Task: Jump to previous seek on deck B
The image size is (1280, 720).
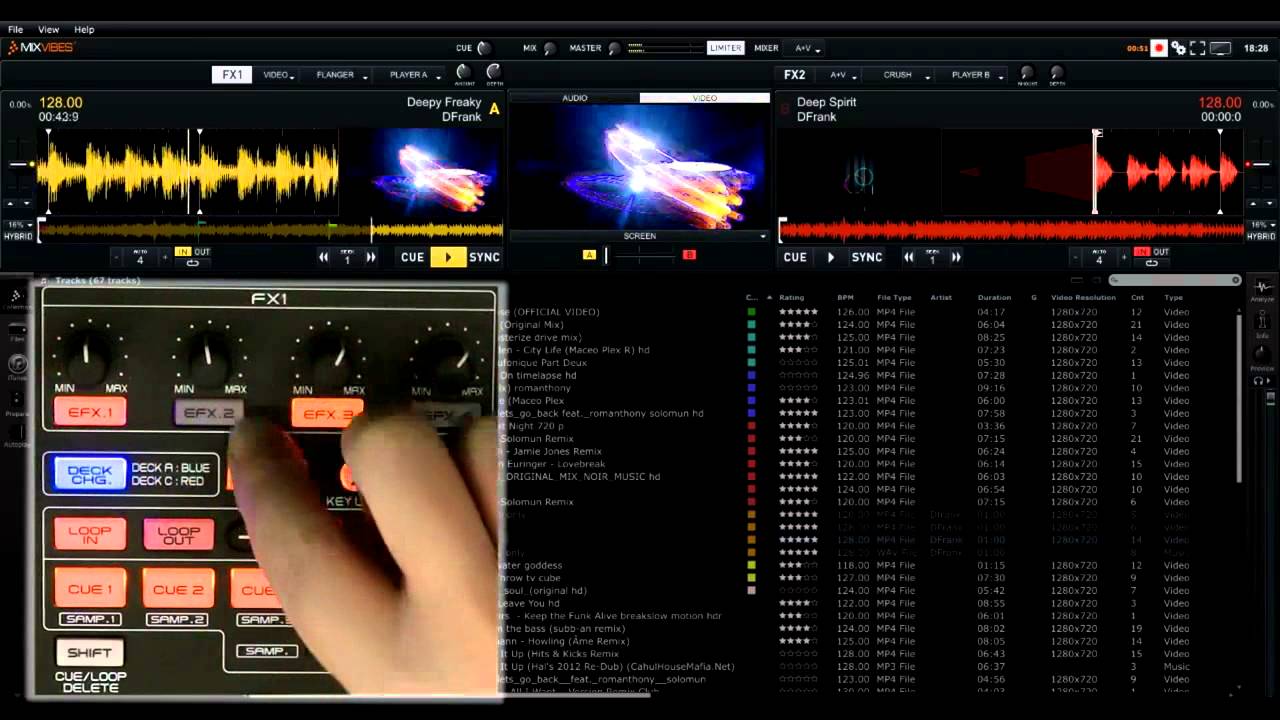Action: tap(909, 257)
